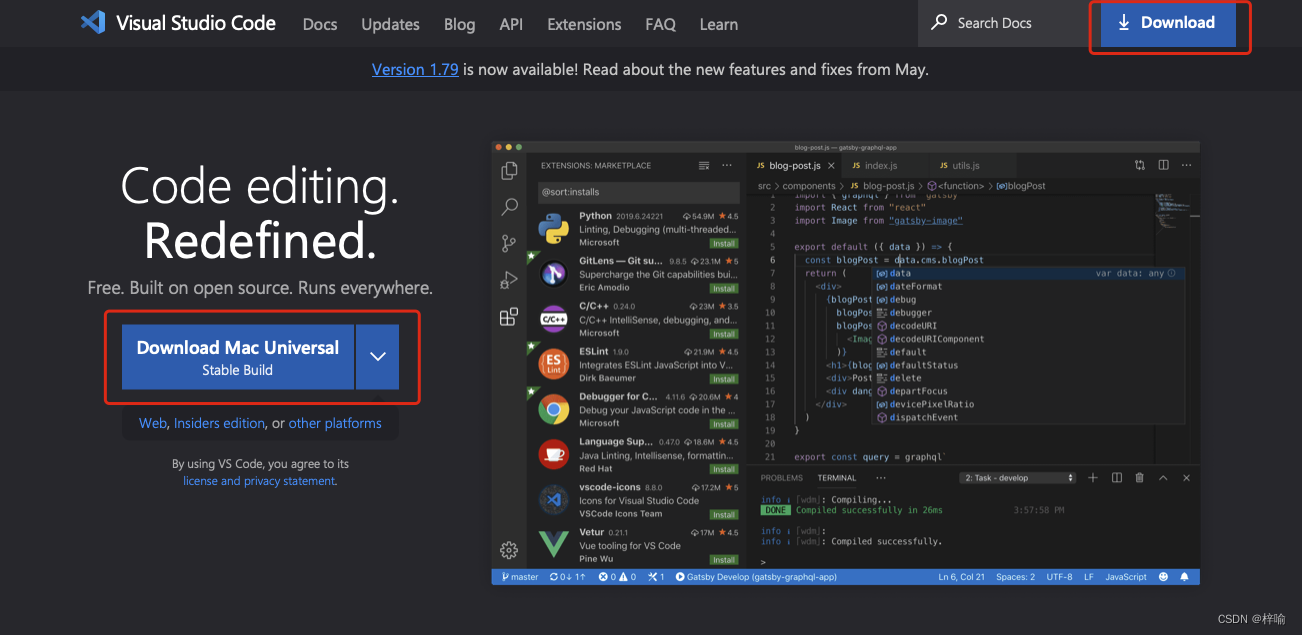
Task: Click Download Mac Universal Stable Build
Action: 238,356
